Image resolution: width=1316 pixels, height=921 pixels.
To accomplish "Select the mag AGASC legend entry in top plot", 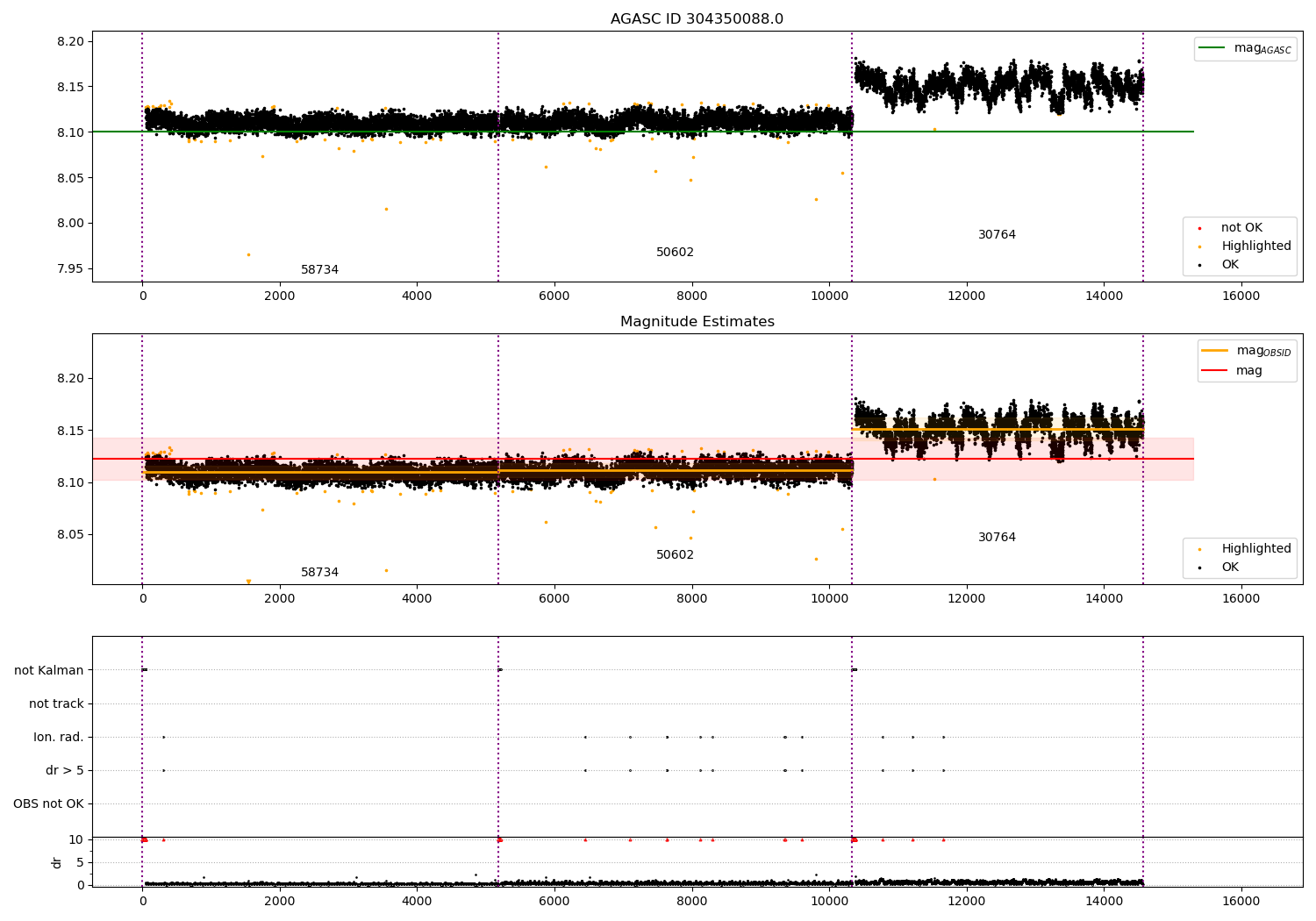I will point(1246,48).
